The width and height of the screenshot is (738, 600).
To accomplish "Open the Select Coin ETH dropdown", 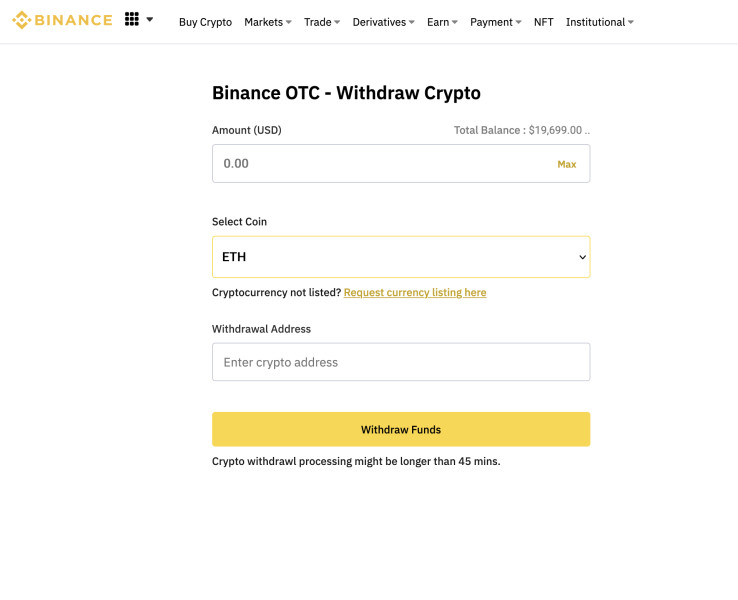I will coord(400,257).
